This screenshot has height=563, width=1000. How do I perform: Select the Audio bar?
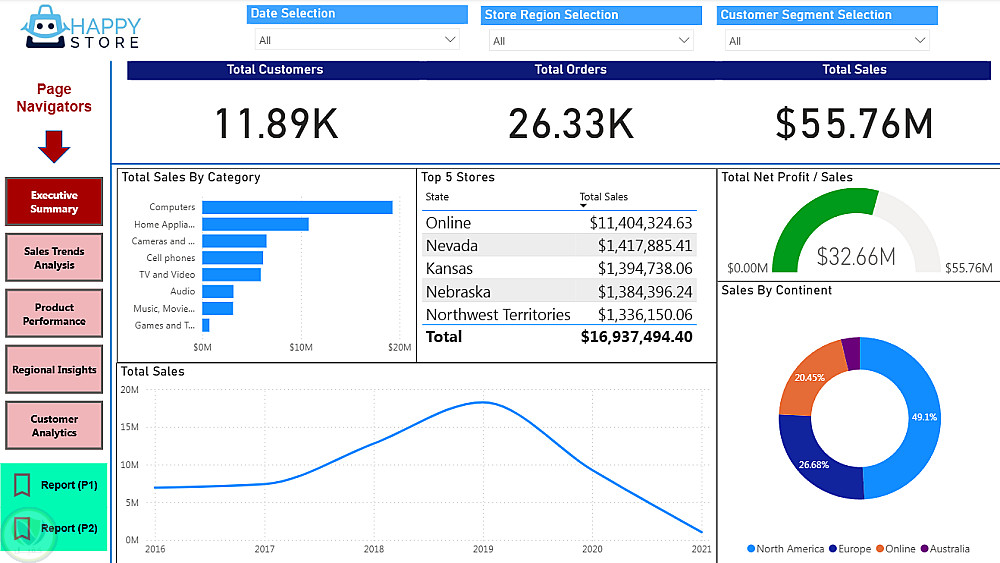pyautogui.click(x=217, y=291)
